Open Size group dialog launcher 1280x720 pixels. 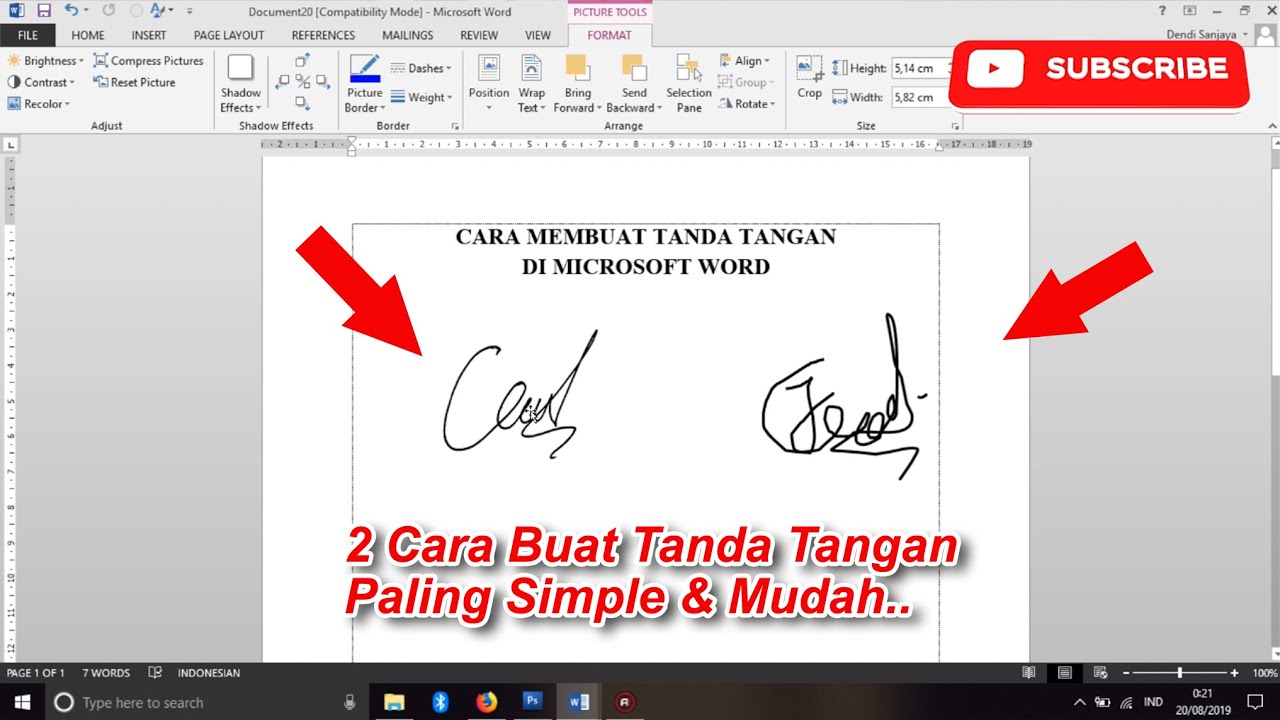click(x=955, y=126)
